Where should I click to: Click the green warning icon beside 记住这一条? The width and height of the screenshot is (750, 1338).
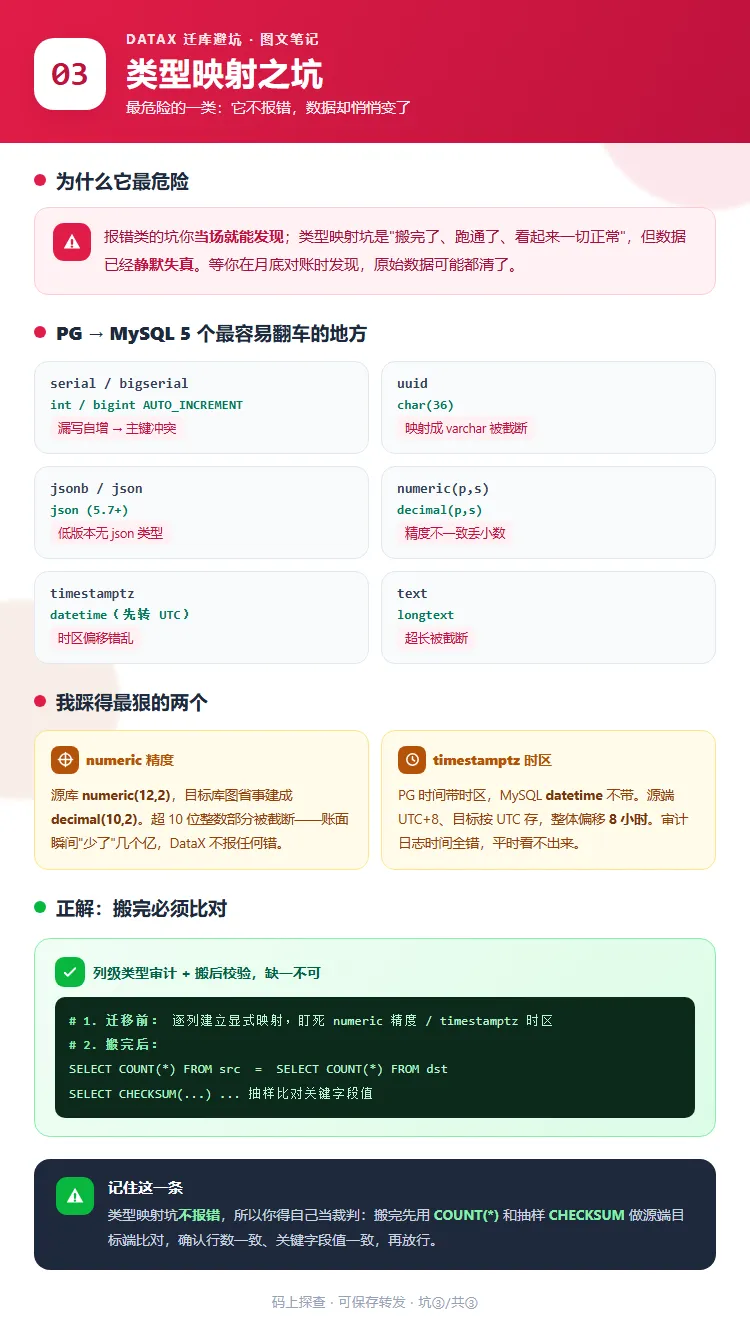click(74, 1197)
